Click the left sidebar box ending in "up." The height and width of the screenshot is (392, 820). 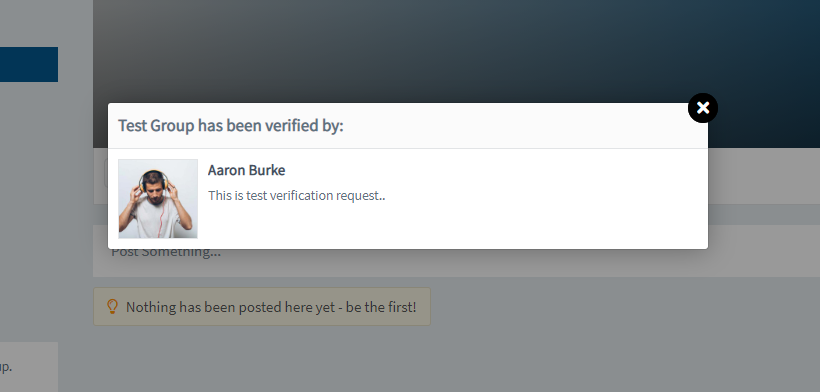(x=29, y=367)
